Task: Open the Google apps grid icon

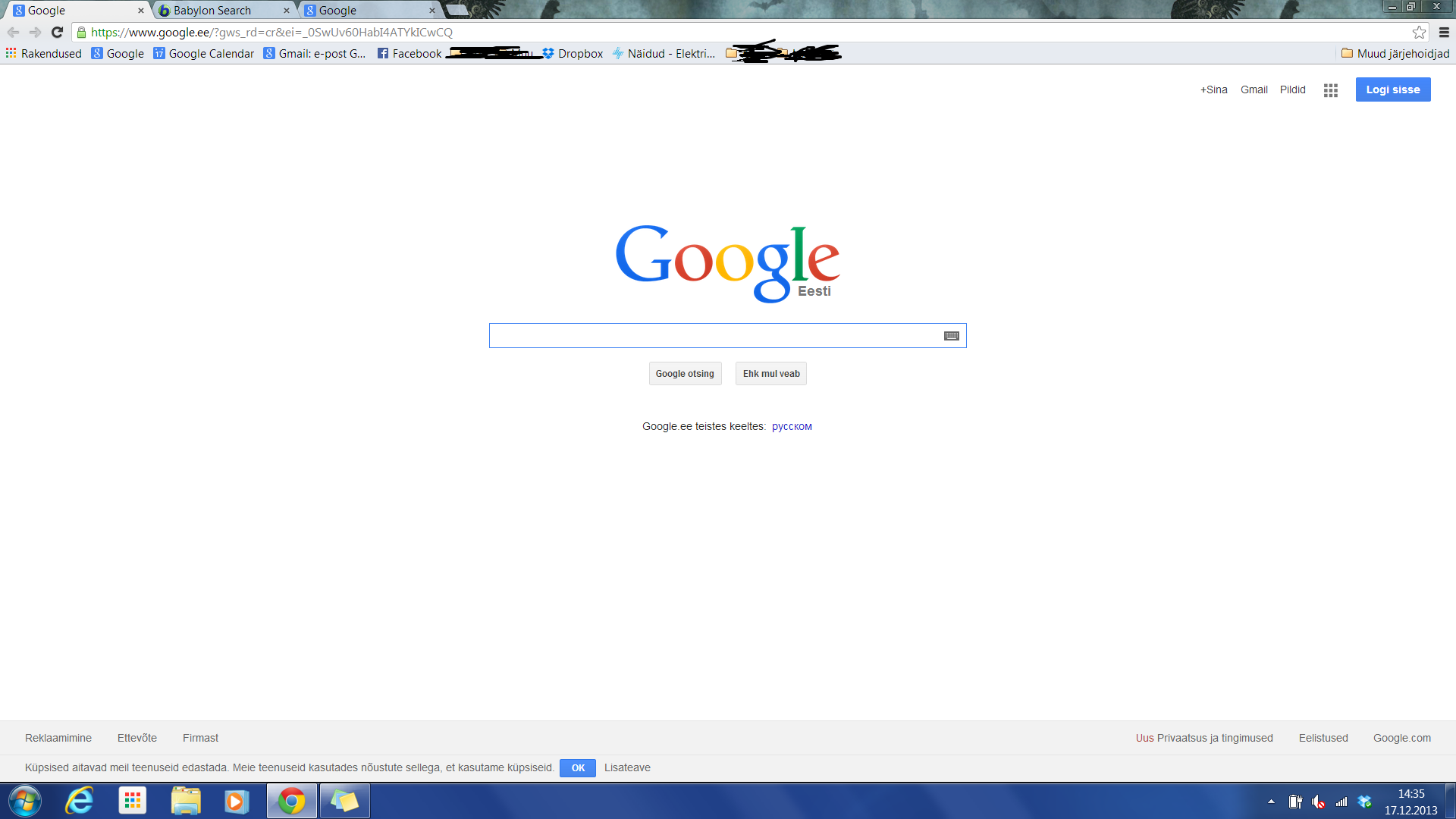Action: tap(1331, 90)
